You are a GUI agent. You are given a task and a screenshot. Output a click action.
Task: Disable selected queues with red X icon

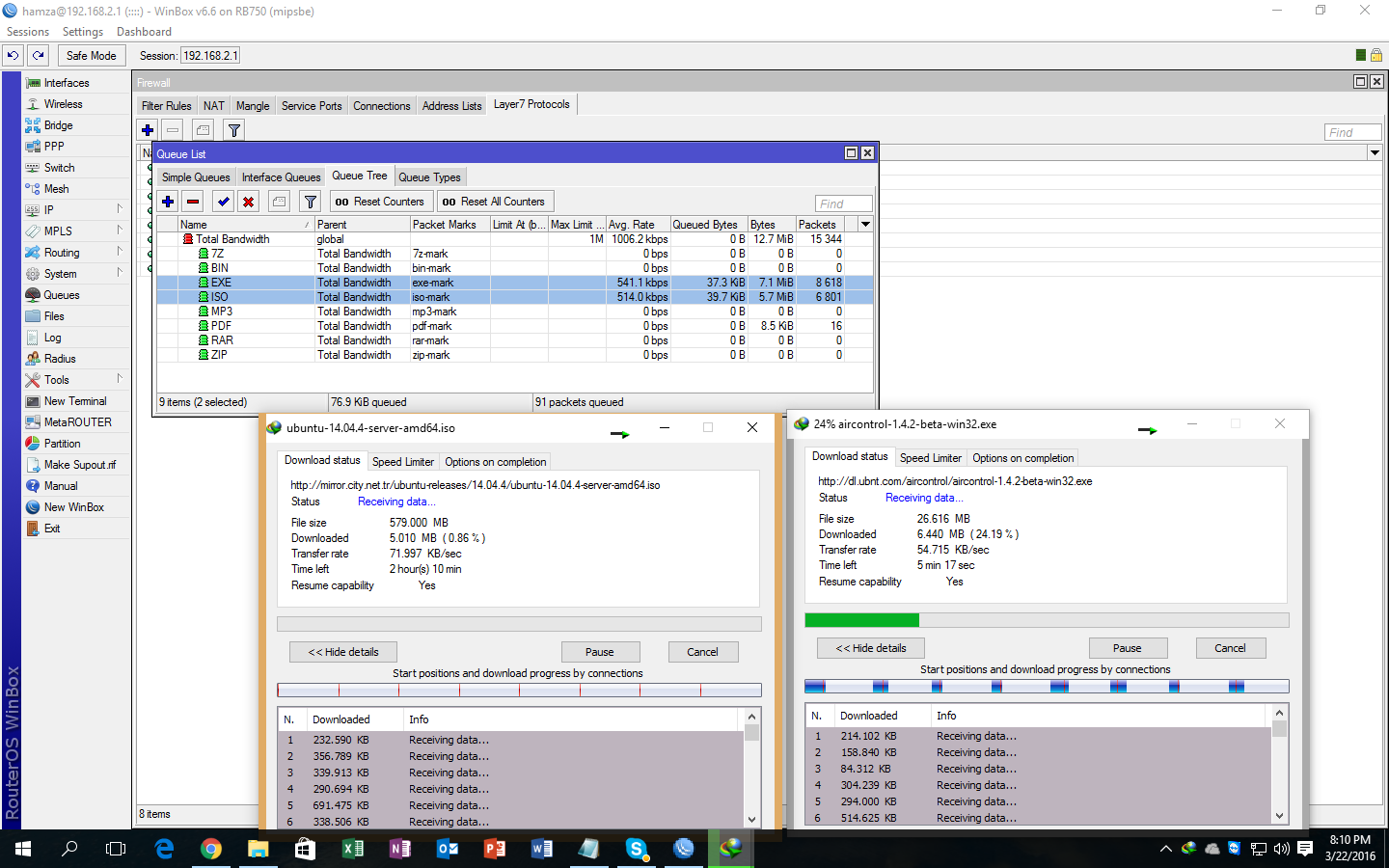click(x=249, y=202)
